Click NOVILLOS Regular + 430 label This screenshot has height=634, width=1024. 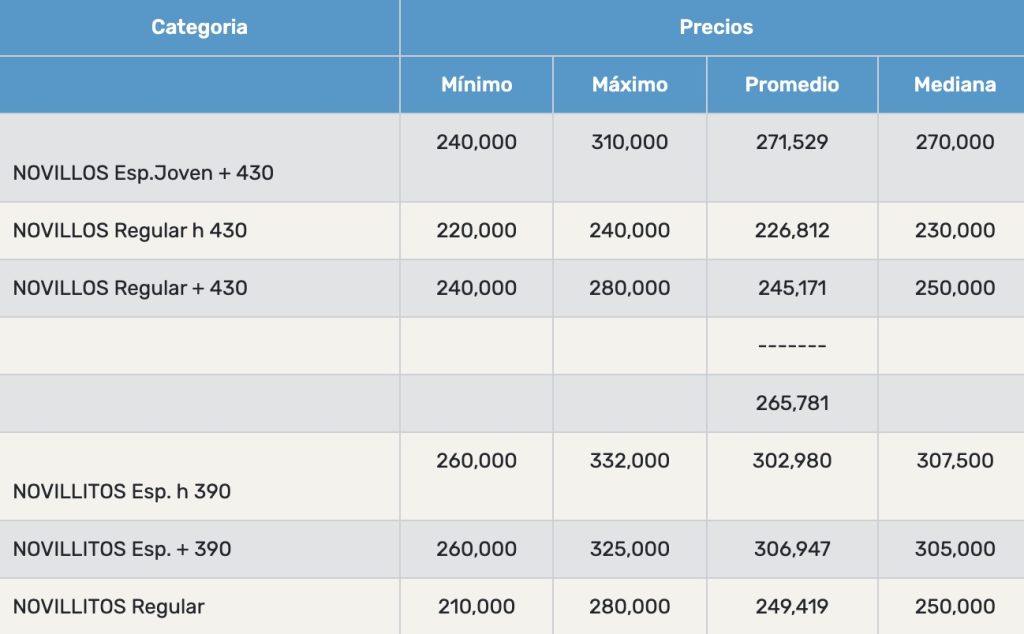[130, 288]
